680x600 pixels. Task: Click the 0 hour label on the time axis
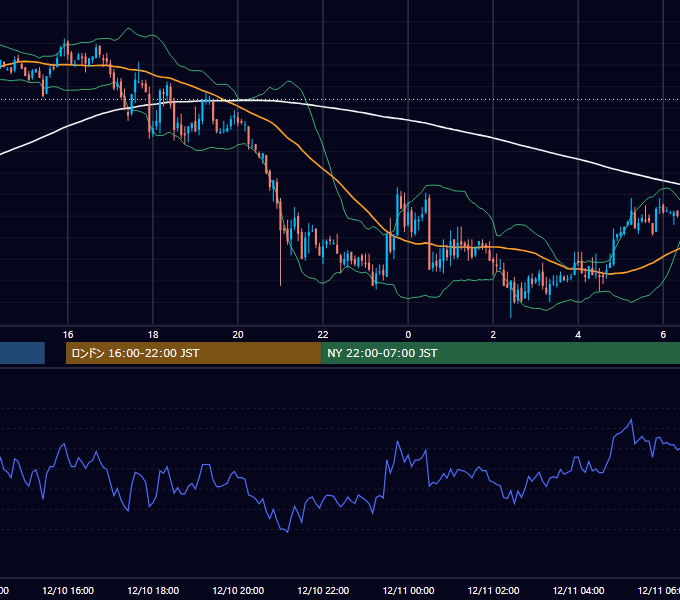click(408, 335)
